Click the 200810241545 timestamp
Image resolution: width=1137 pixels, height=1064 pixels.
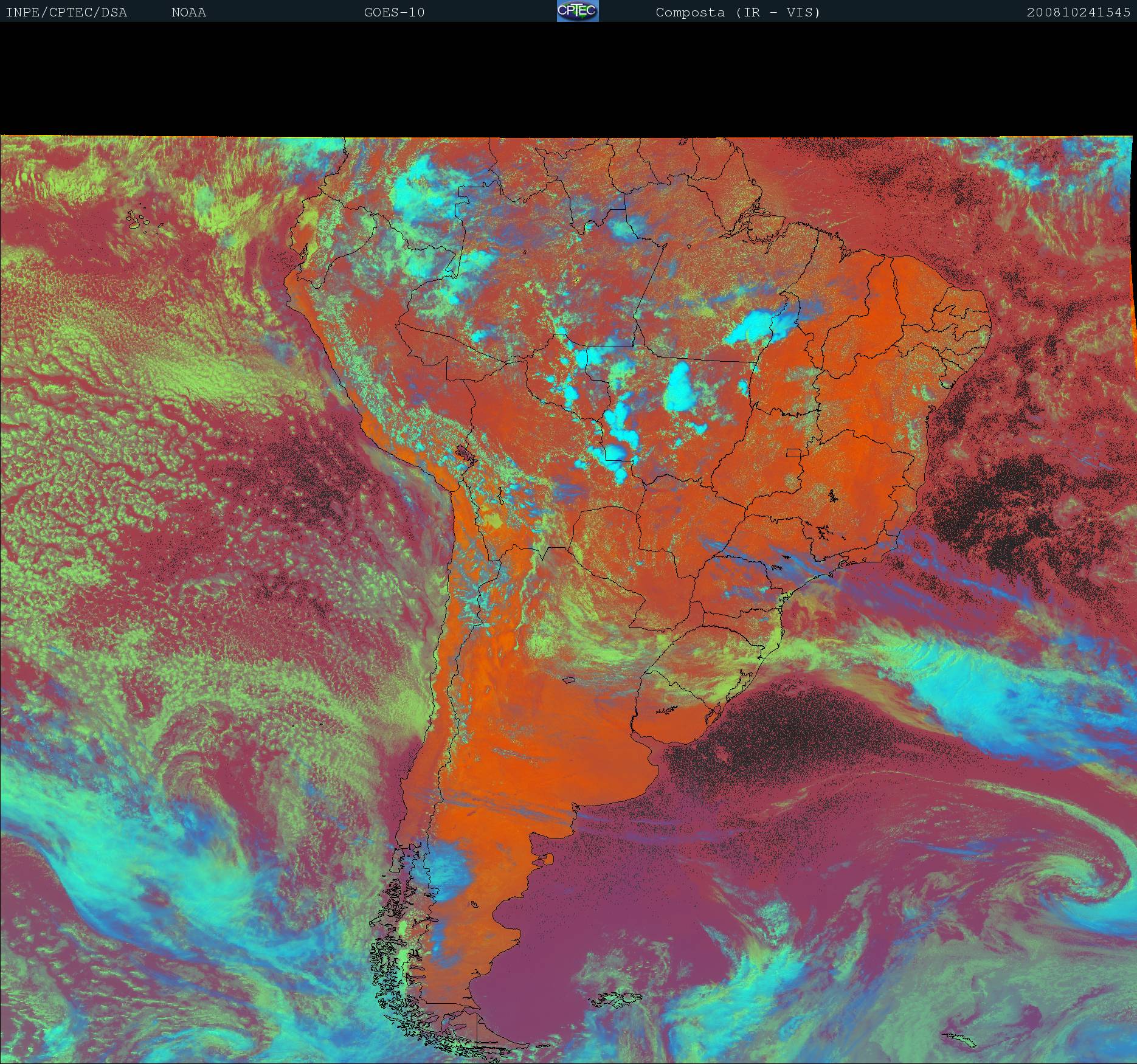(x=1078, y=12)
